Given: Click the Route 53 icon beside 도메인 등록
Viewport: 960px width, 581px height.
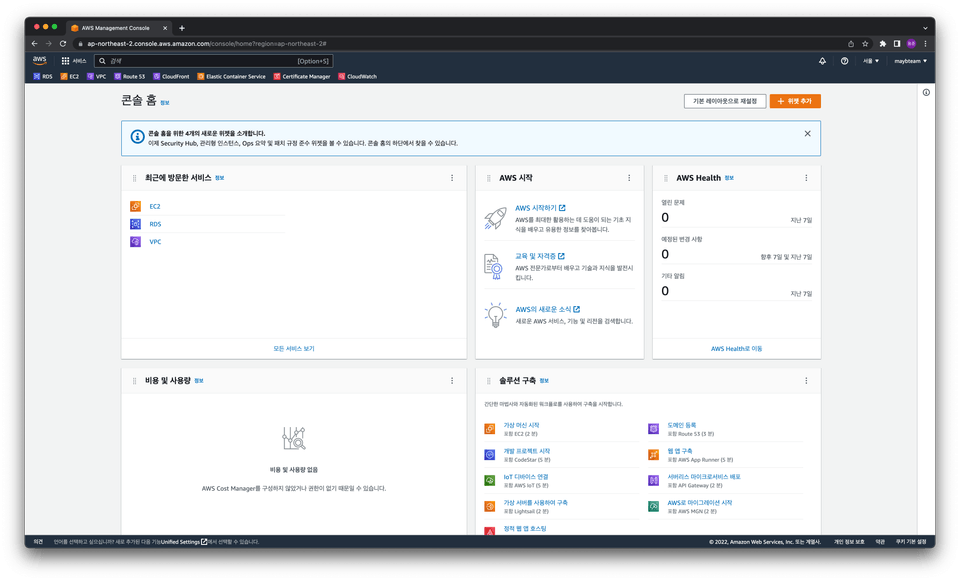Looking at the screenshot, I should 654,429.
